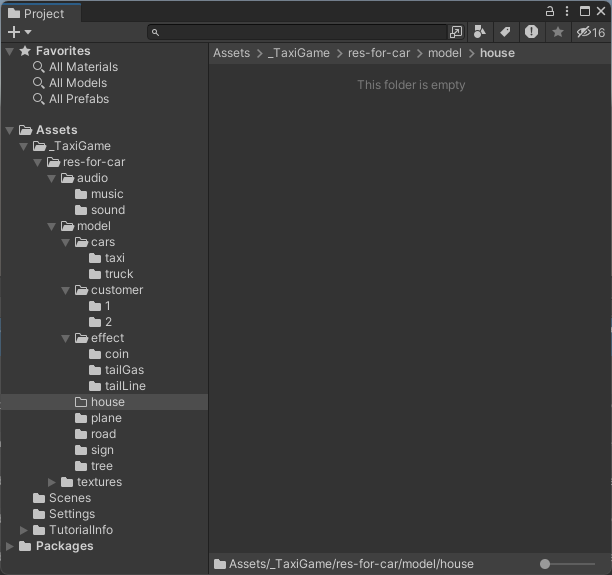The width and height of the screenshot is (612, 575).
Task: Toggle the Project window lock
Action: pyautogui.click(x=550, y=11)
